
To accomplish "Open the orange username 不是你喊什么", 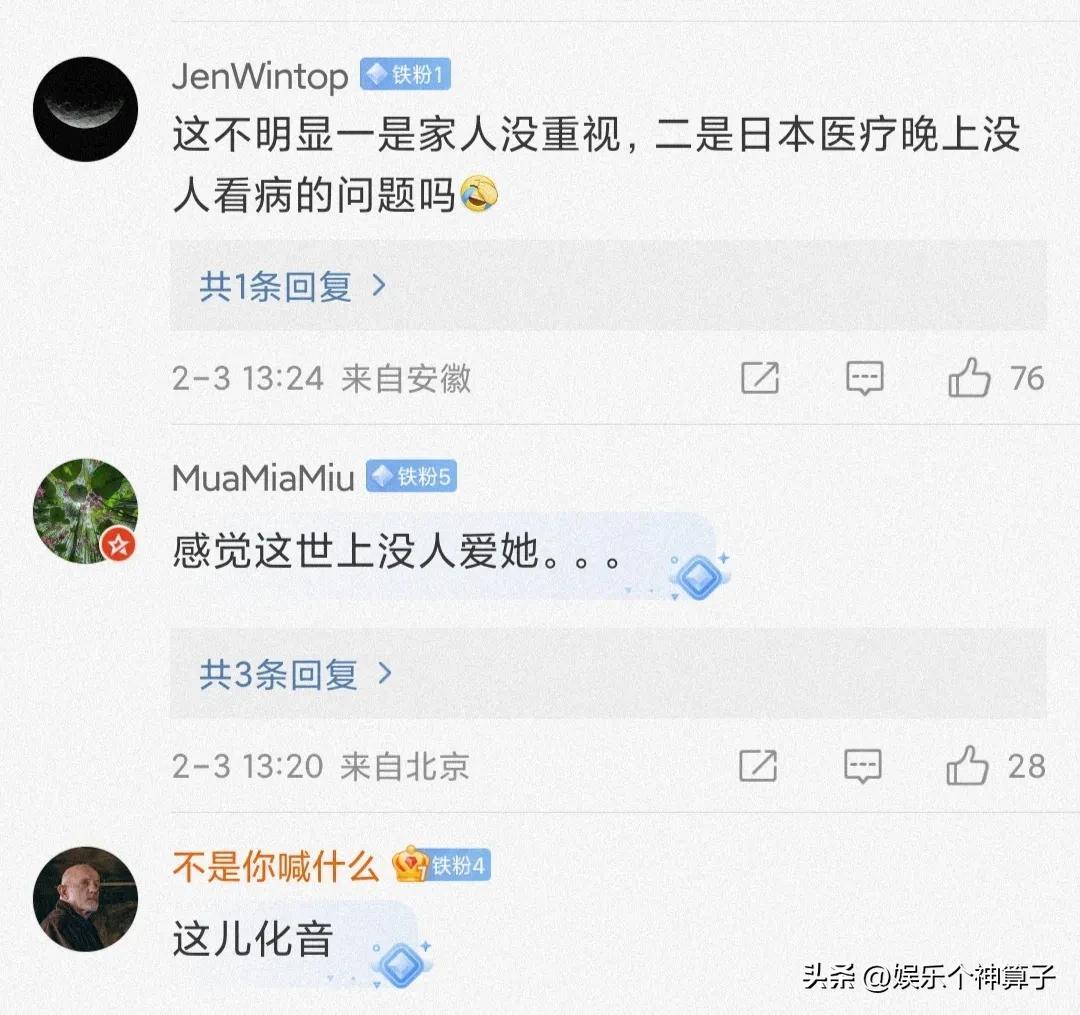I will click(x=276, y=866).
